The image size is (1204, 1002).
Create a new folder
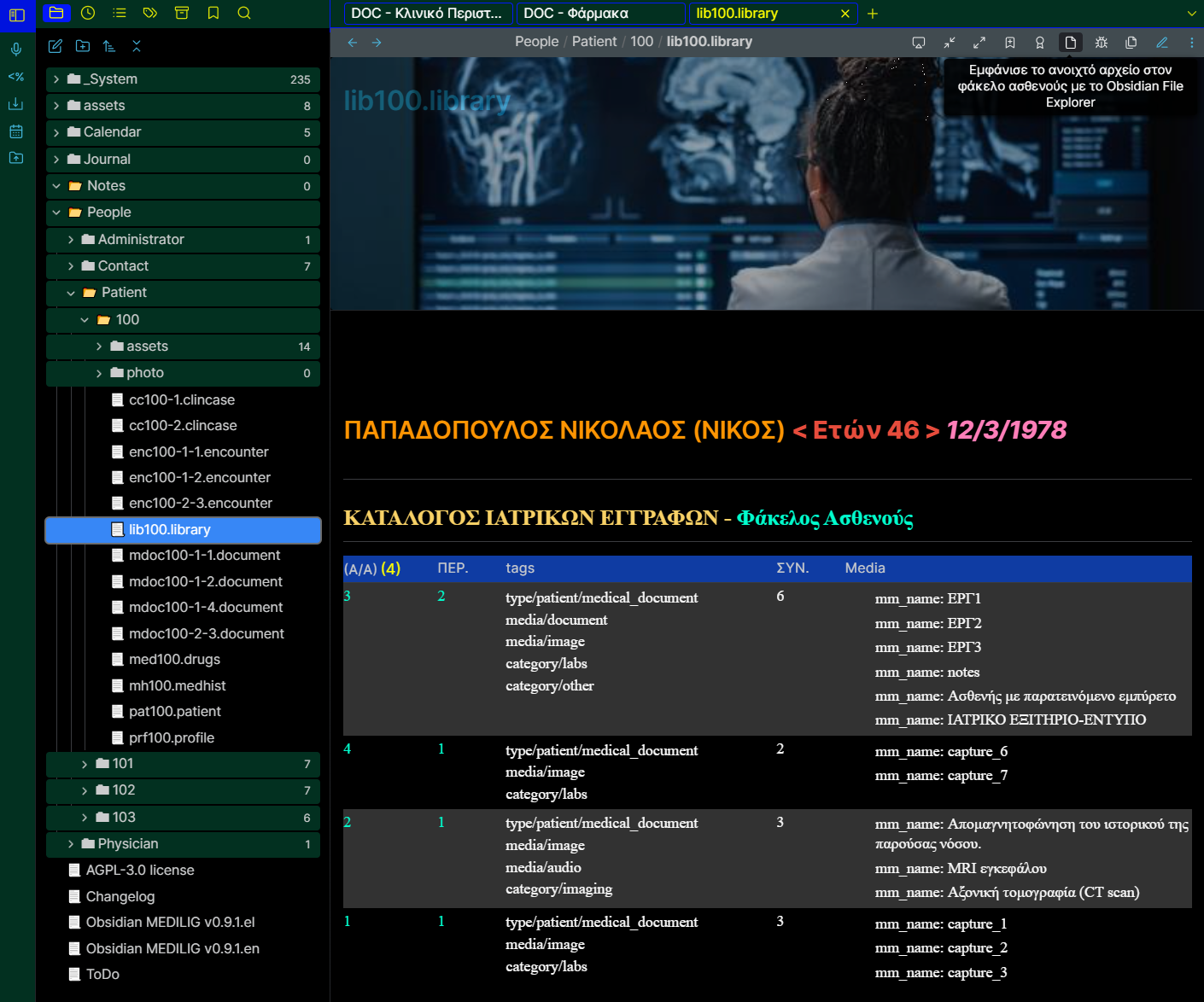pyautogui.click(x=83, y=46)
